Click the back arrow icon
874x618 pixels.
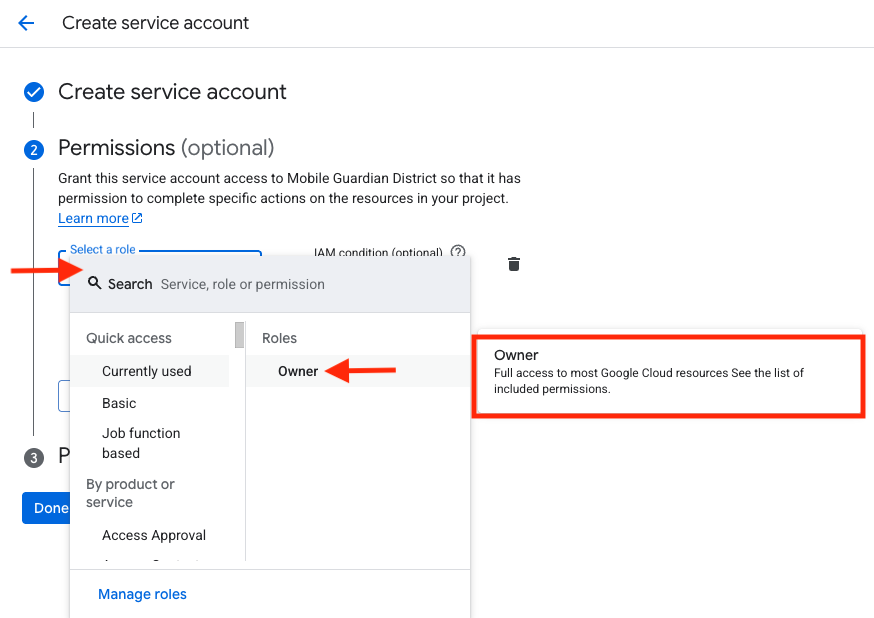click(x=26, y=23)
